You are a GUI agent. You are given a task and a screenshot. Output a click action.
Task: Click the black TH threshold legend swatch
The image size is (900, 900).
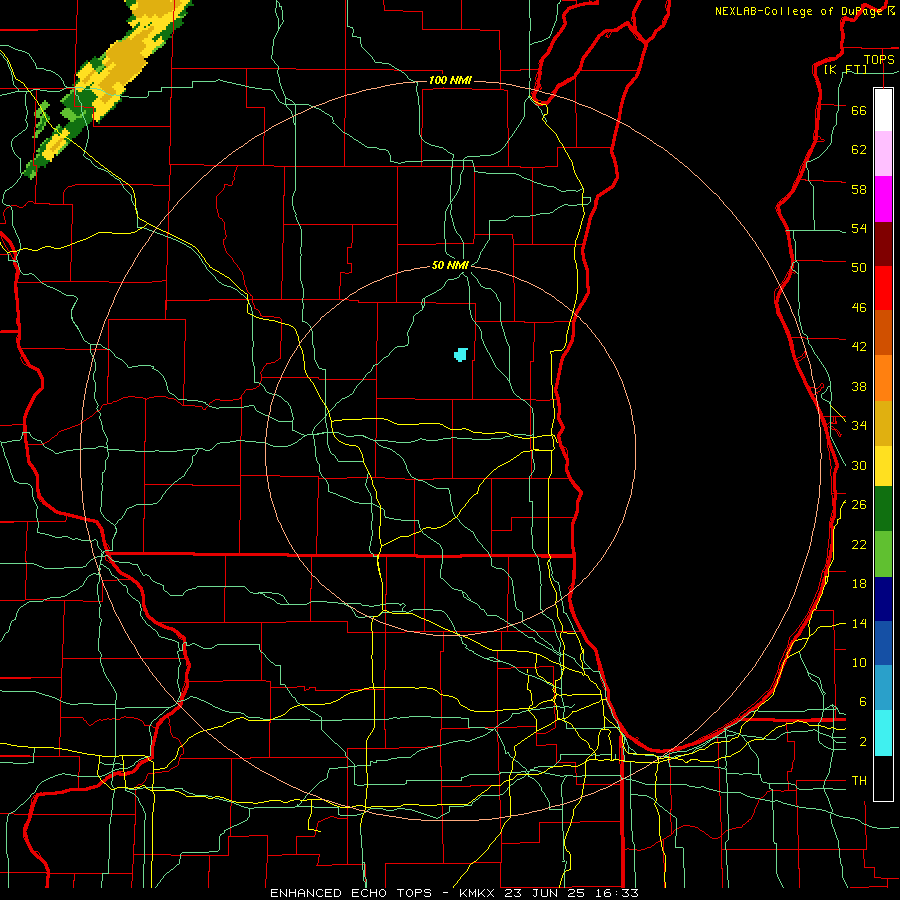click(x=883, y=778)
